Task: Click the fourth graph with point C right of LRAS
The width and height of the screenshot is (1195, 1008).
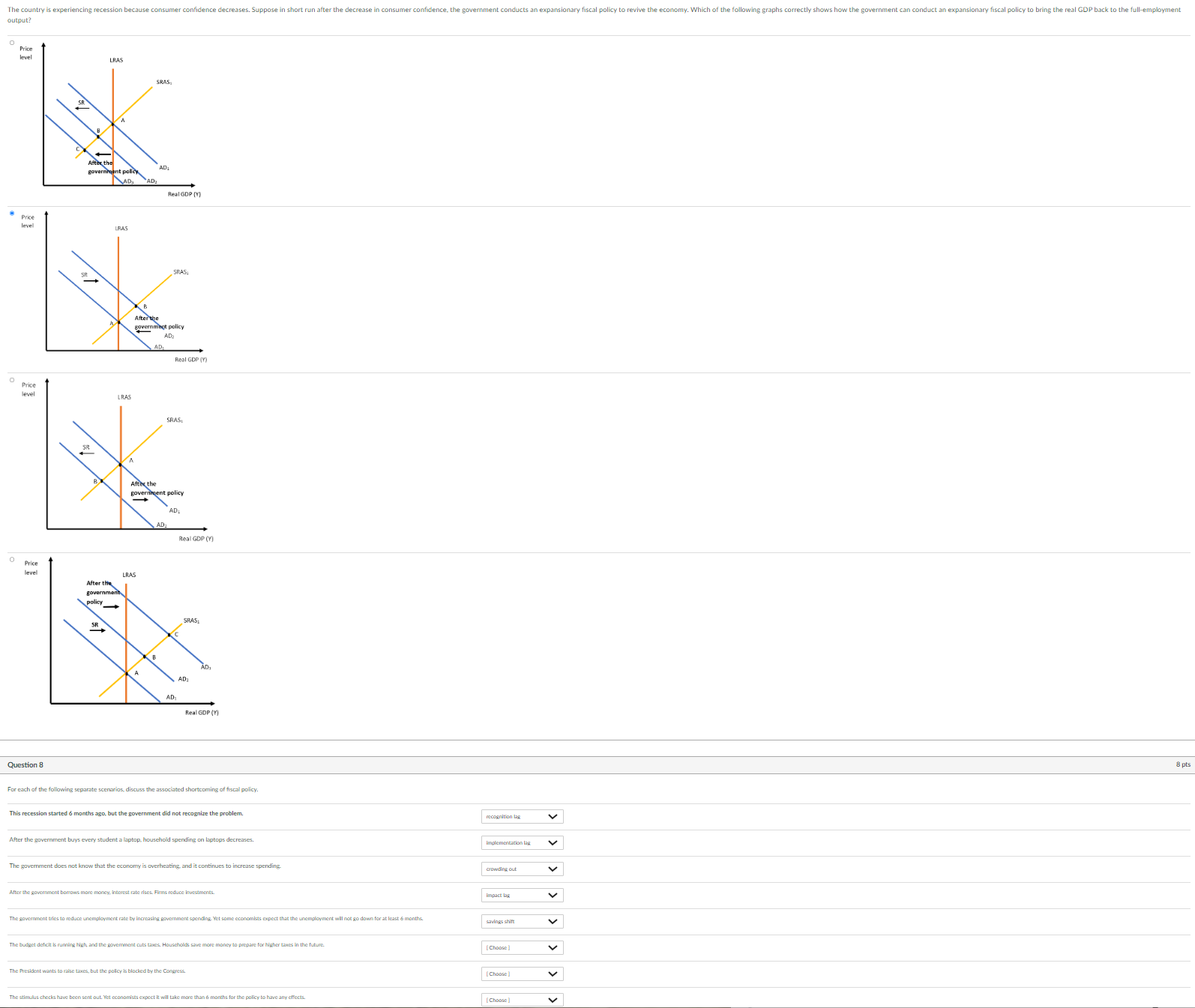Action: click(x=121, y=637)
